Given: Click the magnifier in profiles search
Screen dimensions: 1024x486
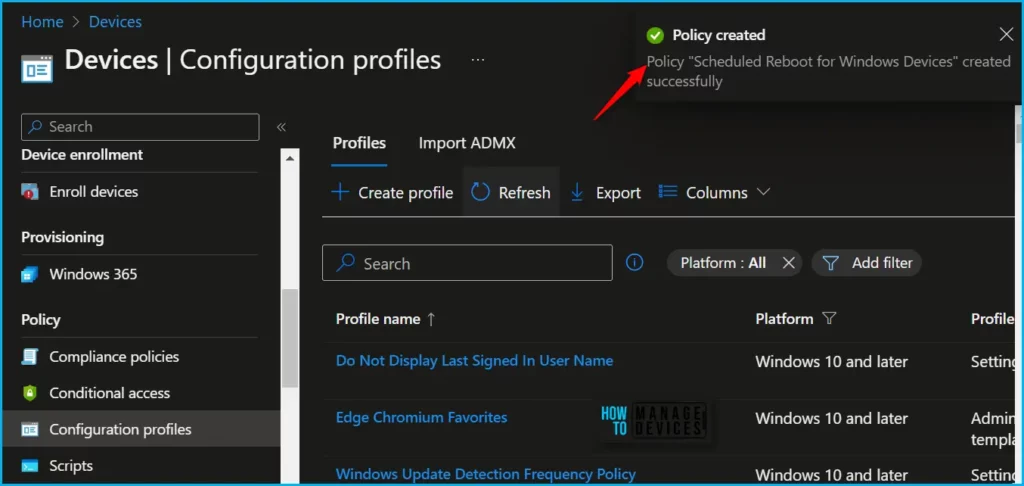Looking at the screenshot, I should [x=345, y=263].
